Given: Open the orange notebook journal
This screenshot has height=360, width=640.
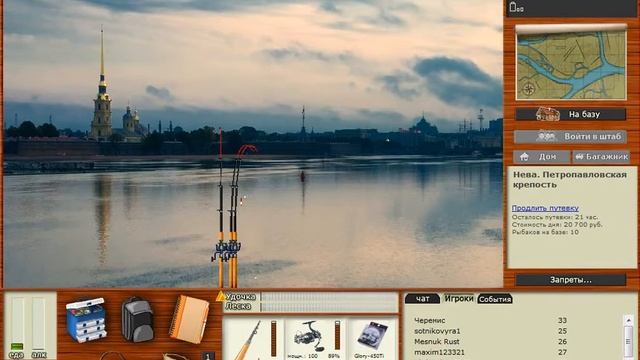Looking at the screenshot, I should pos(189,319).
